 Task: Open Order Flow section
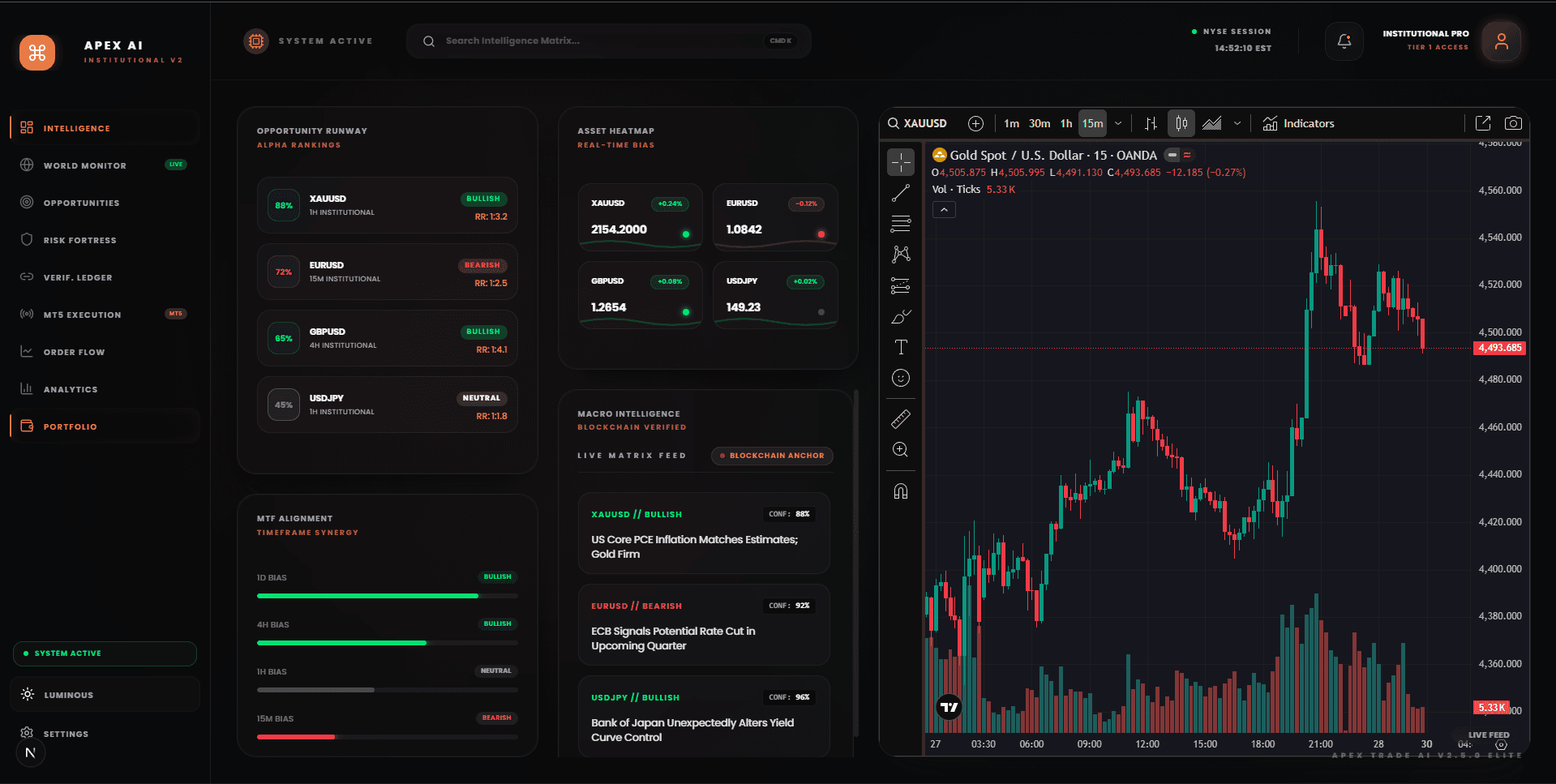pos(105,352)
